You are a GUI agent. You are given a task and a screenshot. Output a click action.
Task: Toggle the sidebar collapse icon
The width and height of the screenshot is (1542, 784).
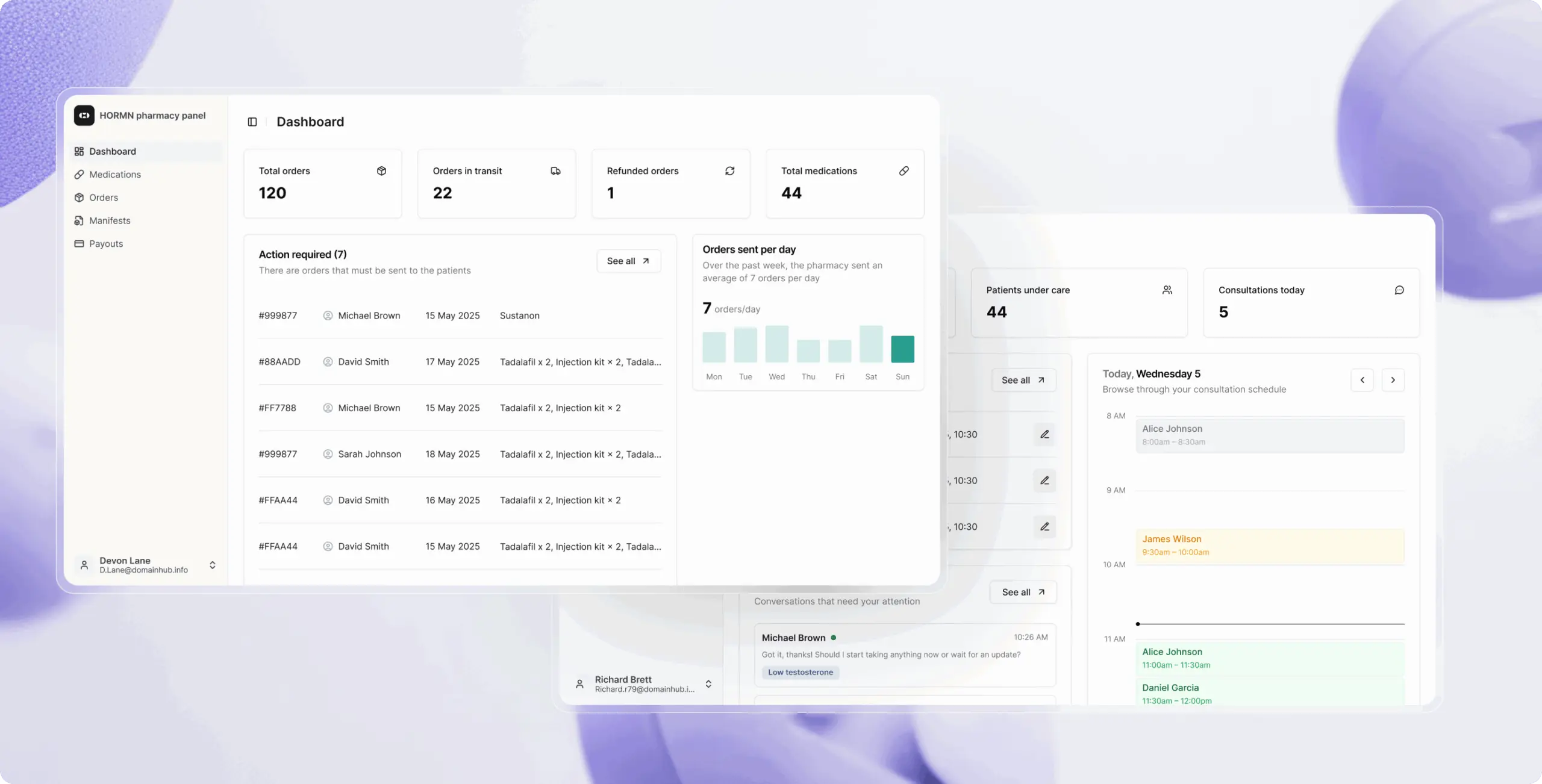[x=252, y=122]
